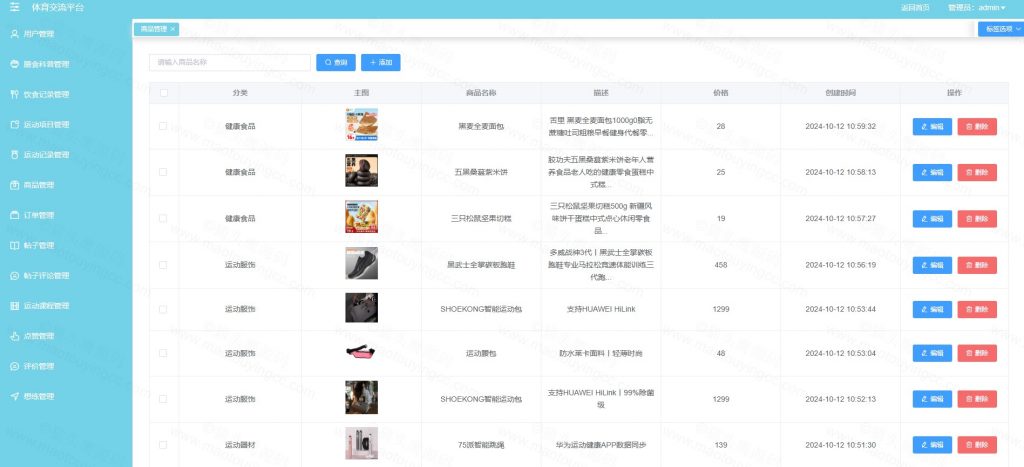Click the description 防水莱卡面料丨轻薄时尚
The width and height of the screenshot is (1024, 467).
(x=601, y=353)
